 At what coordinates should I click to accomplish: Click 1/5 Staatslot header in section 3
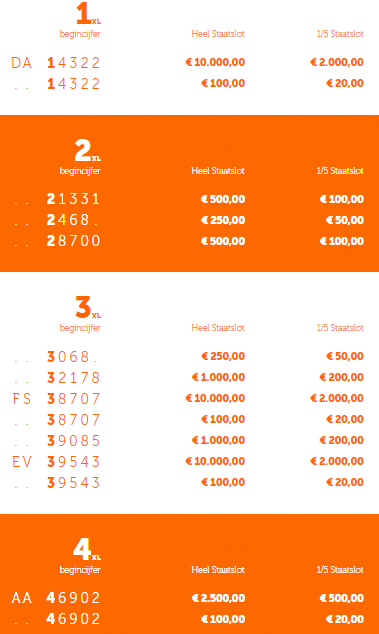coord(340,328)
